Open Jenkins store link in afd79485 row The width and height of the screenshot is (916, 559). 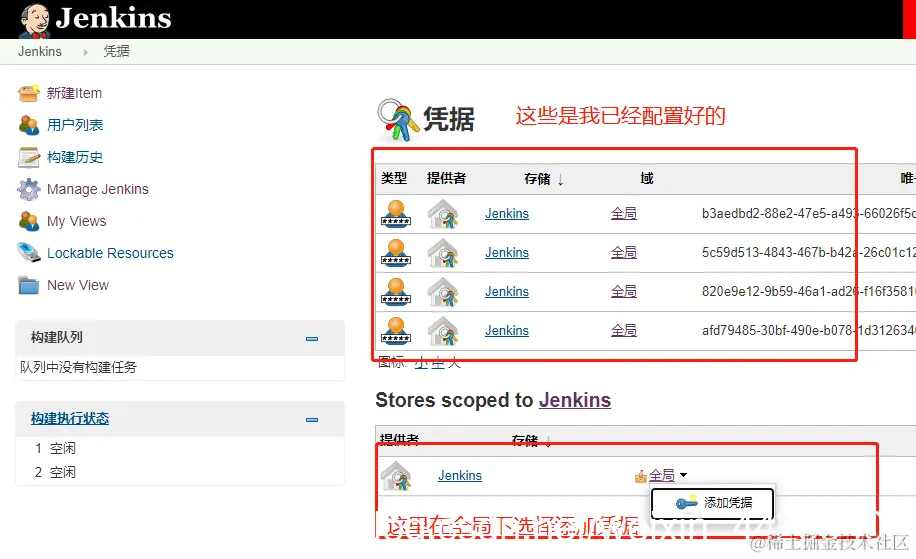[506, 331]
